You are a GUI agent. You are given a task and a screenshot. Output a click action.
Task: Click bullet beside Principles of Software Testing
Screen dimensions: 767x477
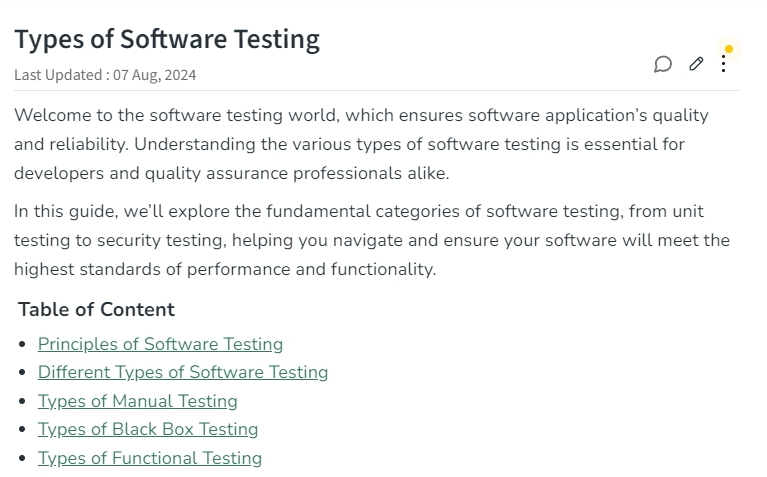[x=22, y=344]
